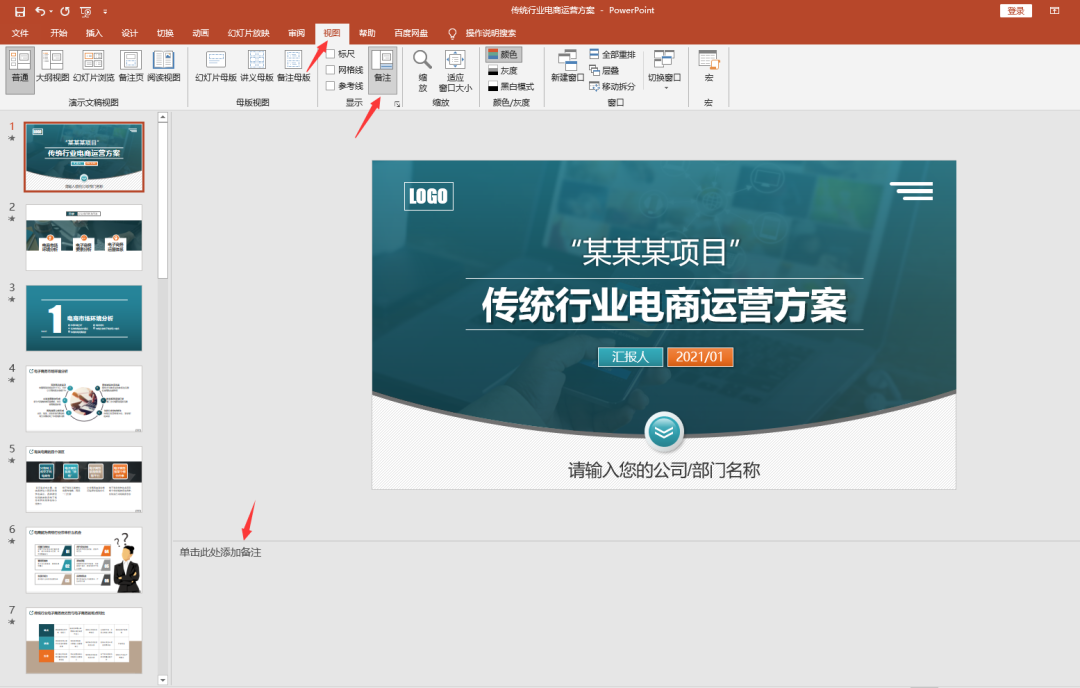Click the Zoom (缩放) magnifier icon

[x=422, y=61]
